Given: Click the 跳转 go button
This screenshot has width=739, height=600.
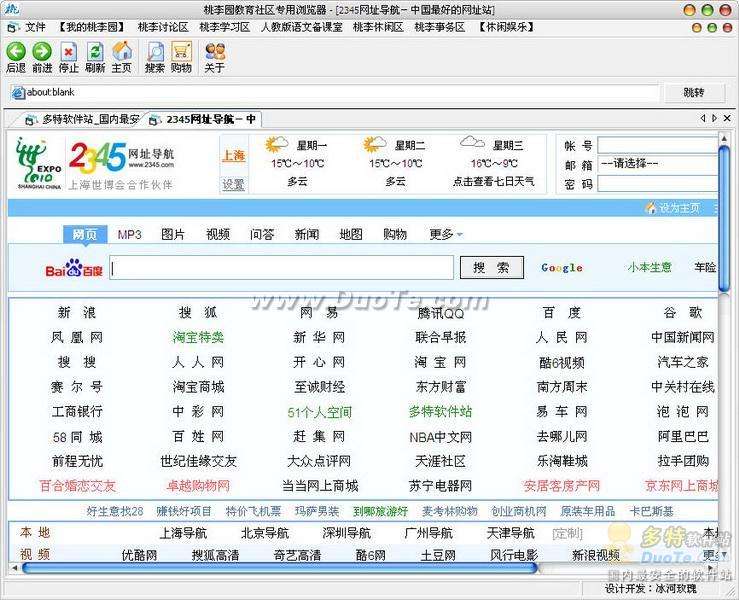Looking at the screenshot, I should (x=695, y=92).
